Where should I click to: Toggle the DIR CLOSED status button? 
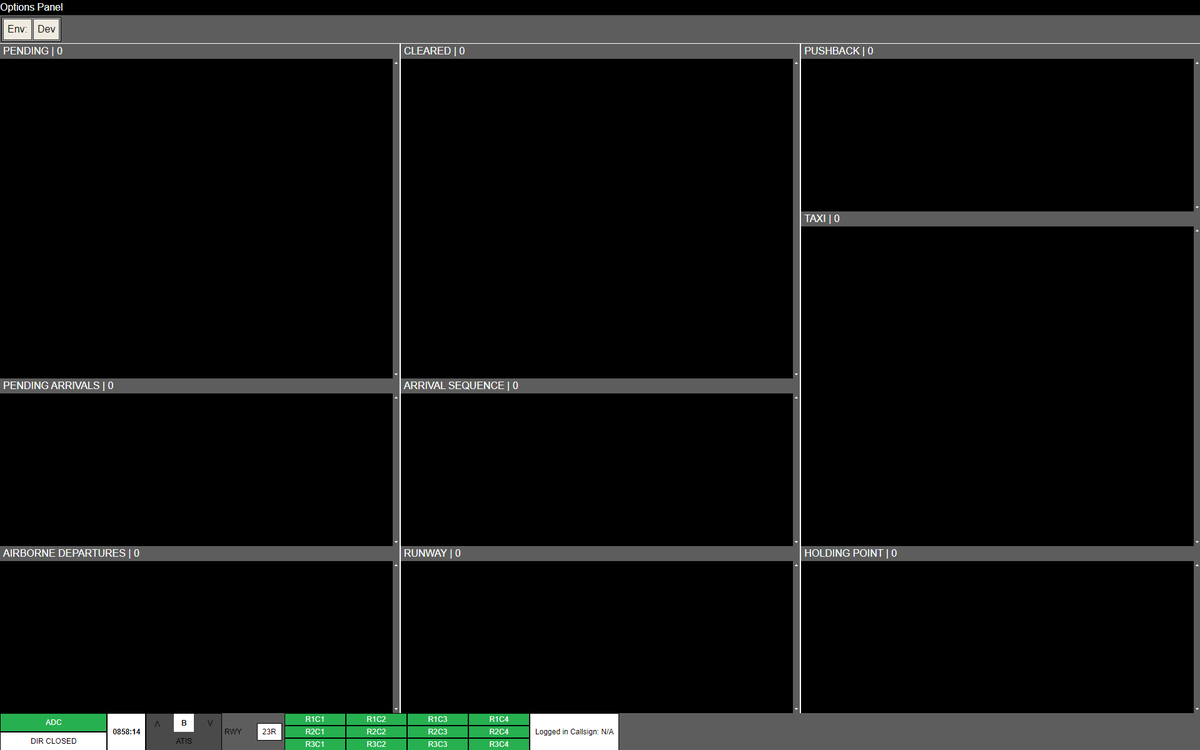53,741
